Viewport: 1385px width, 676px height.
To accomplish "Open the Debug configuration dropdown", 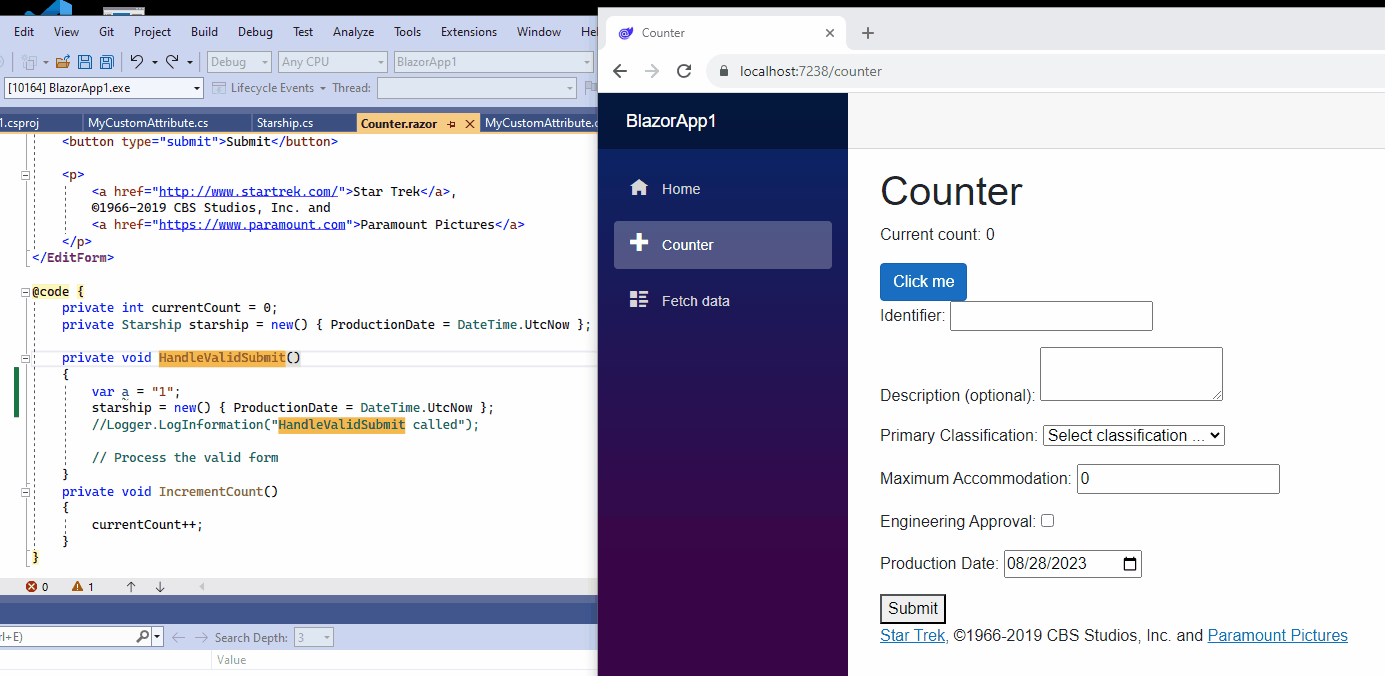I will pyautogui.click(x=239, y=62).
